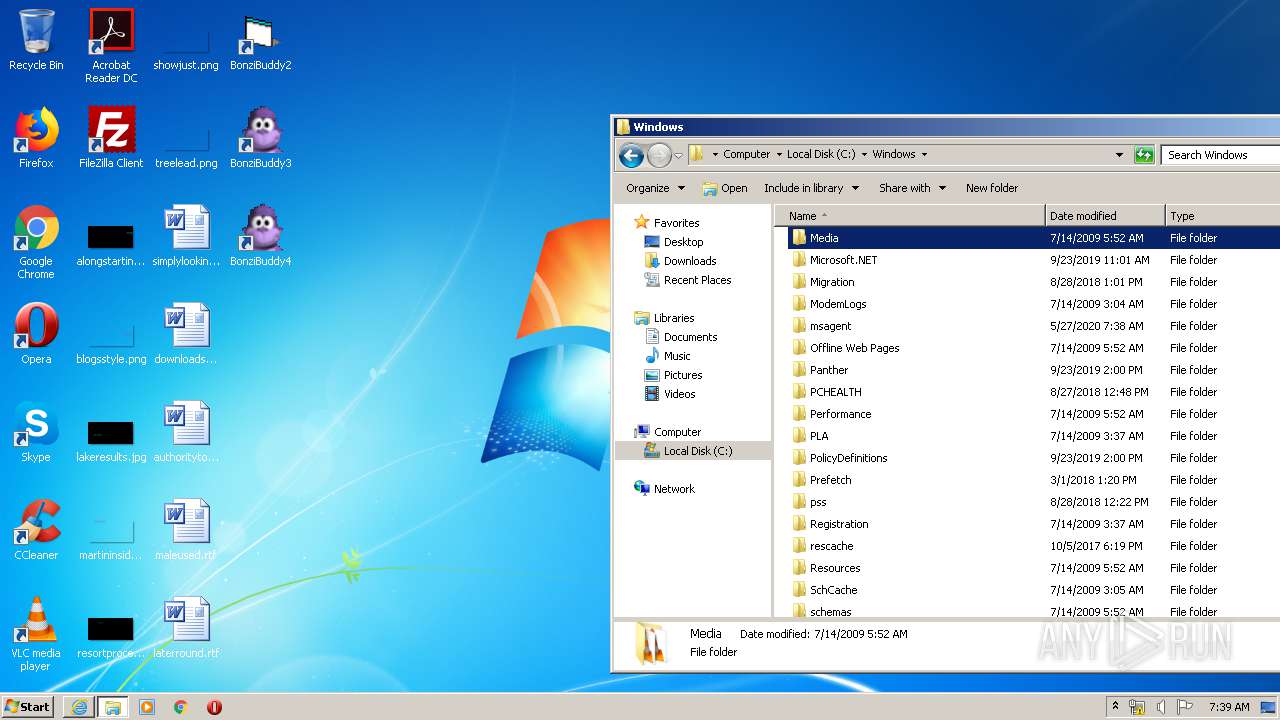Open the Organize dropdown menu
1280x720 pixels.
(x=655, y=188)
